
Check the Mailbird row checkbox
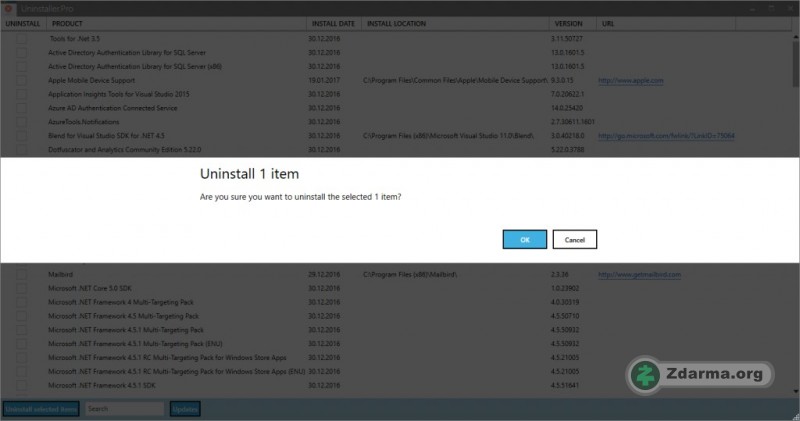[21, 275]
